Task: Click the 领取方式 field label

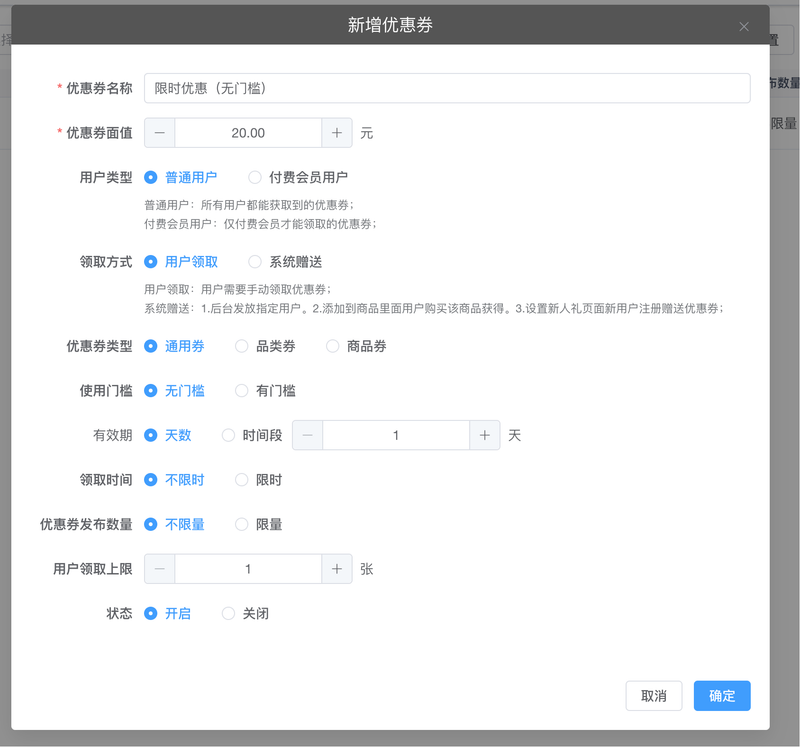Action: [x=106, y=262]
